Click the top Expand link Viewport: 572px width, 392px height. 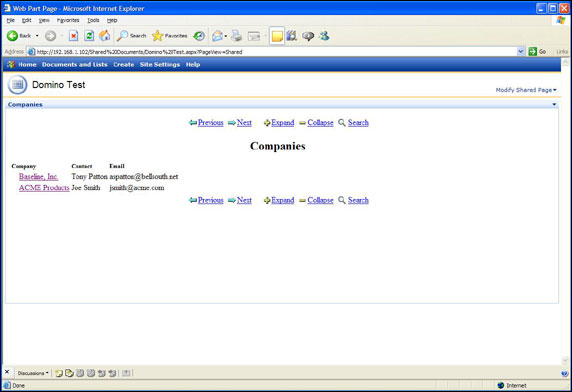tap(283, 123)
